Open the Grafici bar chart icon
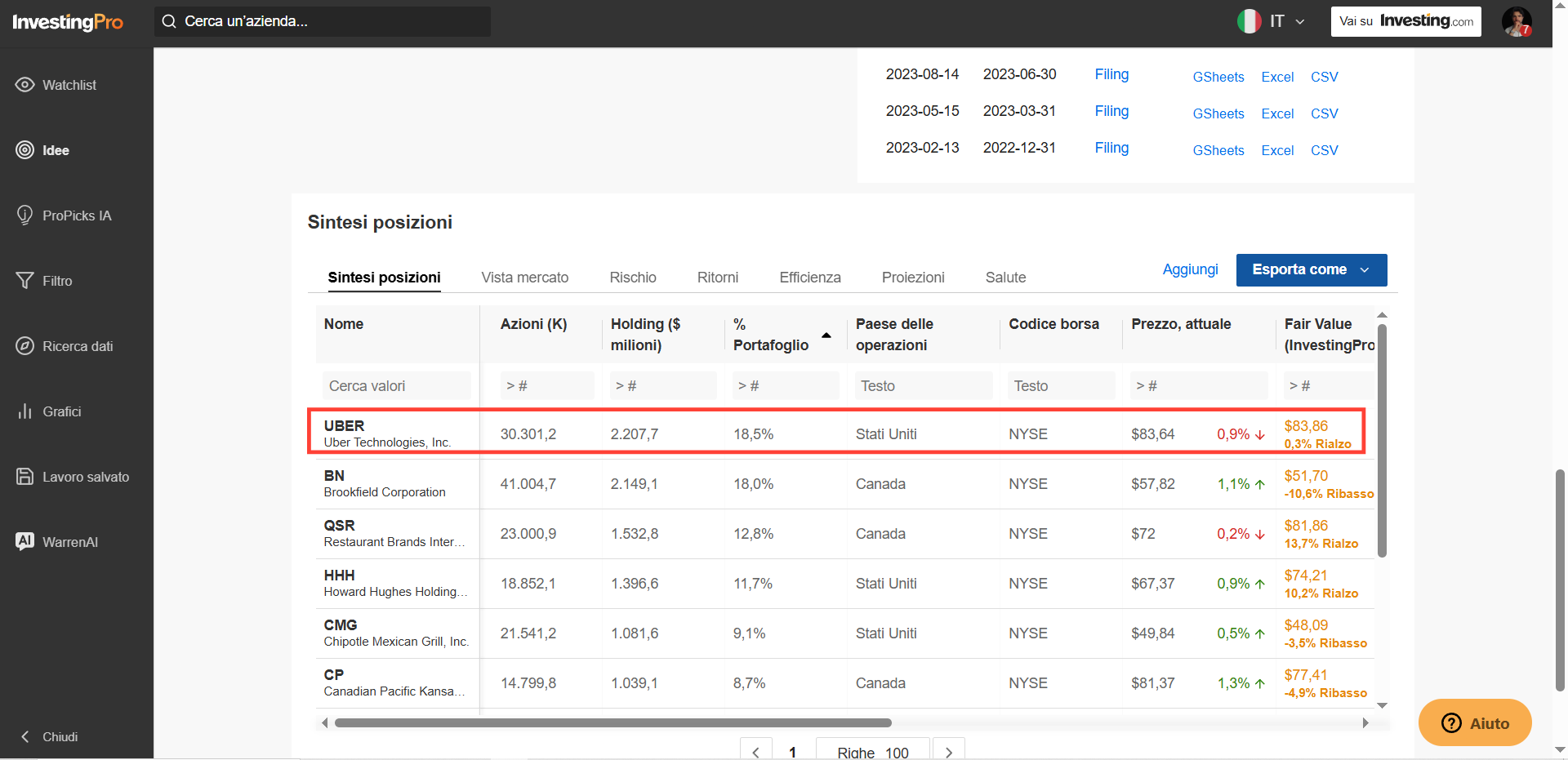 coord(25,411)
